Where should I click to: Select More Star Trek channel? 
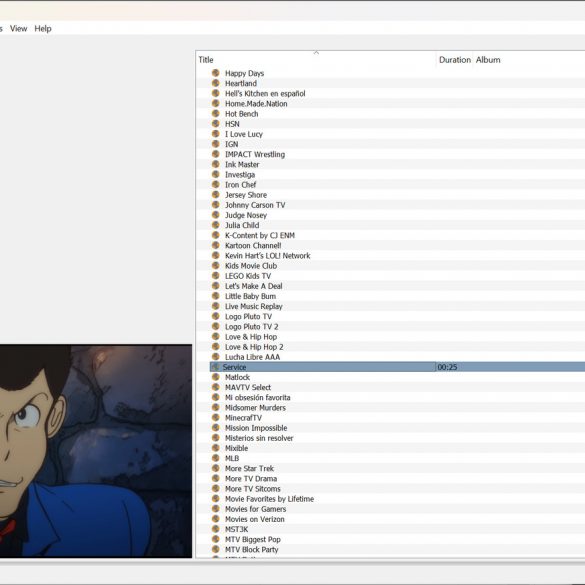[x=249, y=468]
